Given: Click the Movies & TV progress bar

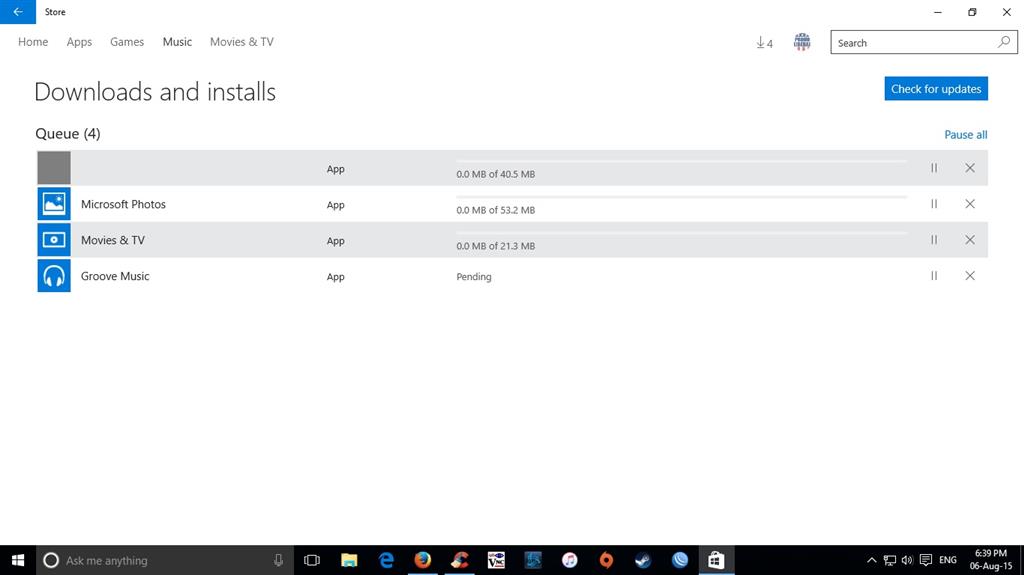Looking at the screenshot, I should (681, 233).
